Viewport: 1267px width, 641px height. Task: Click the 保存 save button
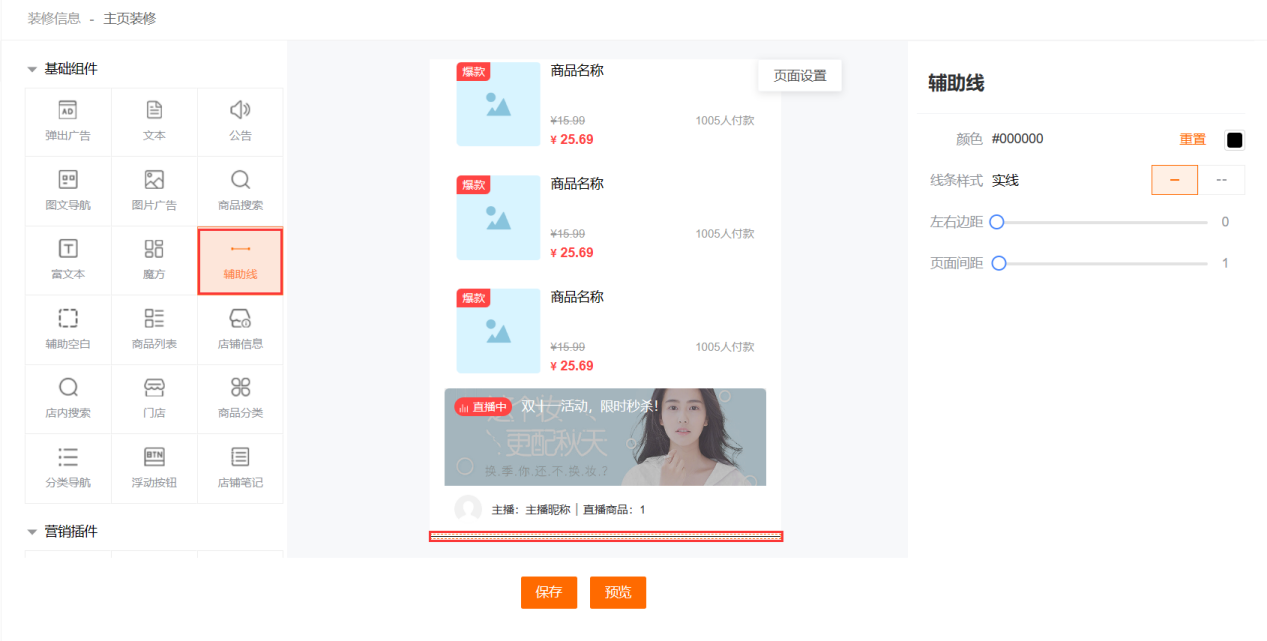coord(549,592)
